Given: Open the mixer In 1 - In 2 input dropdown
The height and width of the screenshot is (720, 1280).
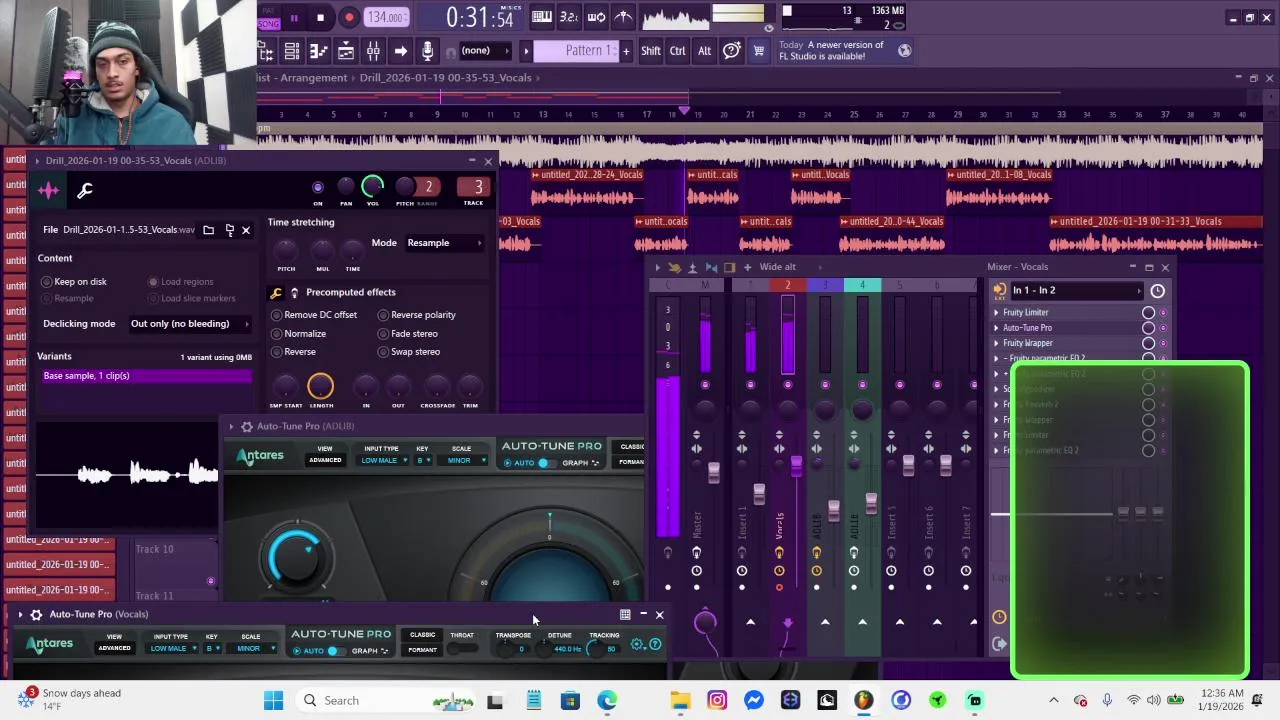Looking at the screenshot, I should [1076, 291].
